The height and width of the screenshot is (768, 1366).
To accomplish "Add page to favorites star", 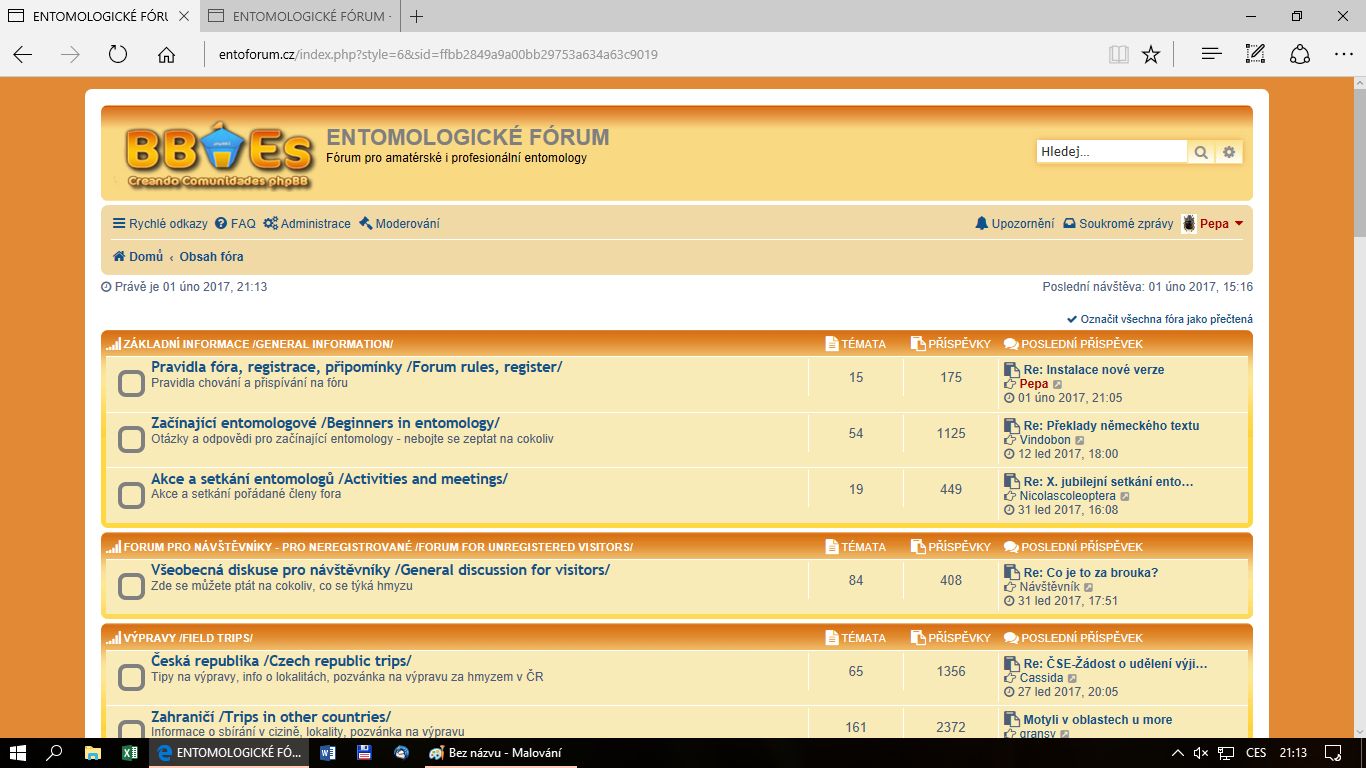I will click(1151, 55).
